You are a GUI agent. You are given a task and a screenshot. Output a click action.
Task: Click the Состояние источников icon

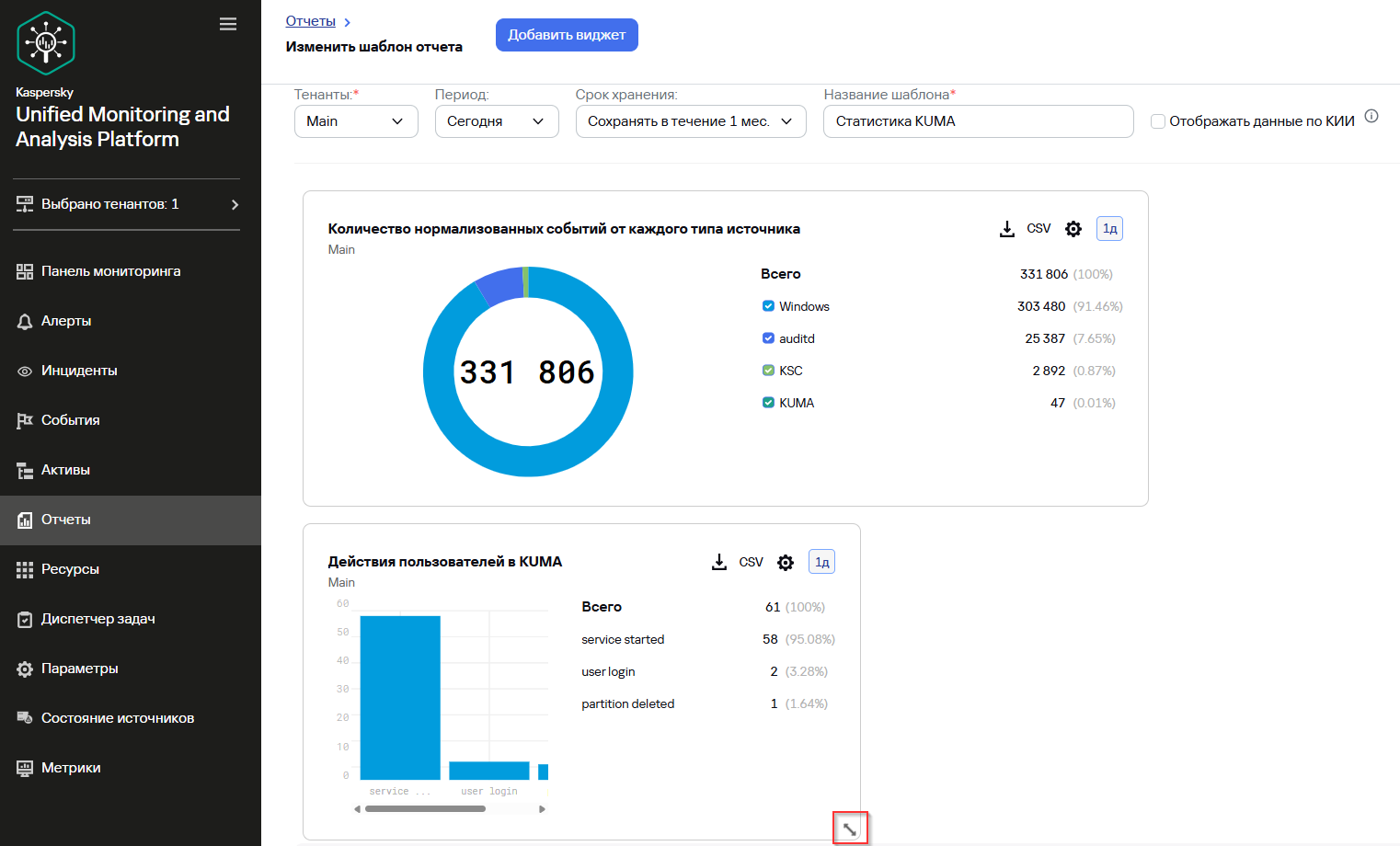pyautogui.click(x=25, y=718)
